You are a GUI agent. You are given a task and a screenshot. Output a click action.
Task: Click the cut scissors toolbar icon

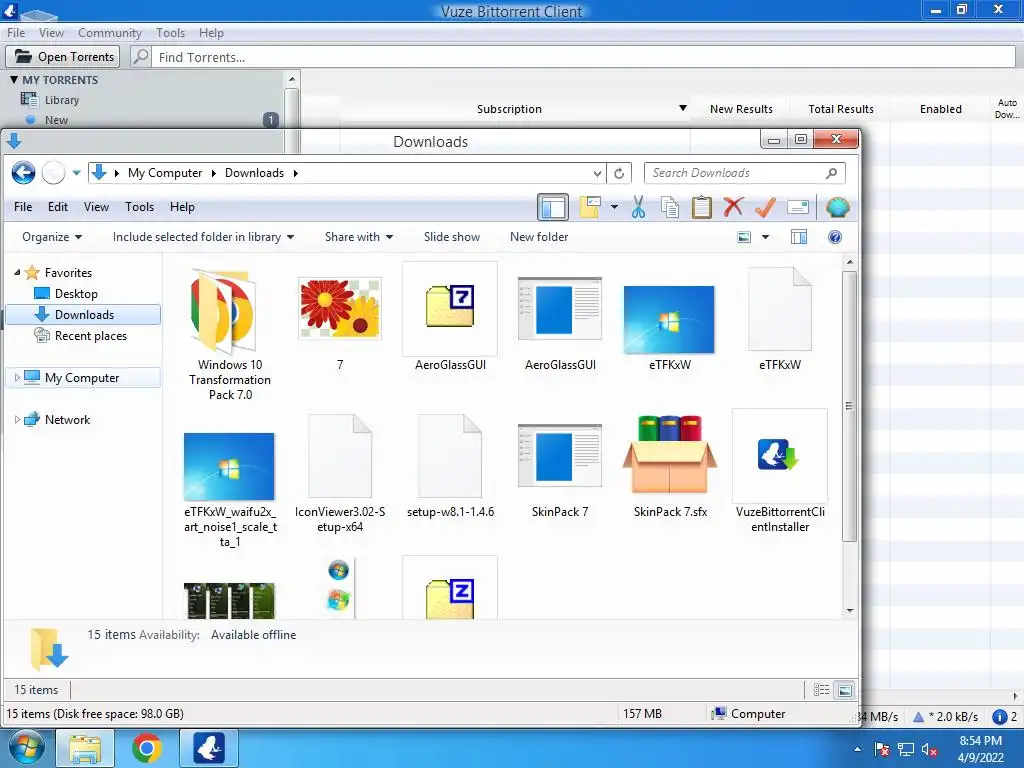(x=638, y=208)
